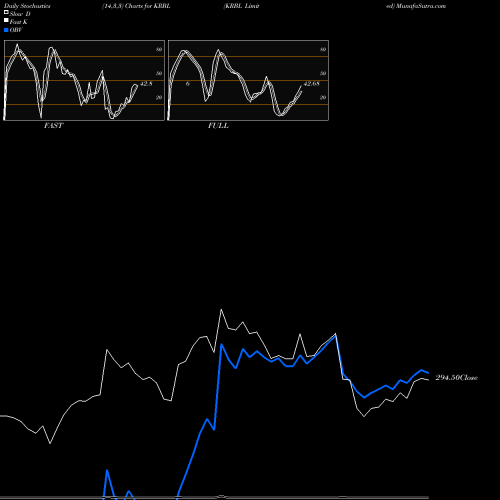Click the 20 level label in FAST chart
The image size is (500, 500).
159,97
